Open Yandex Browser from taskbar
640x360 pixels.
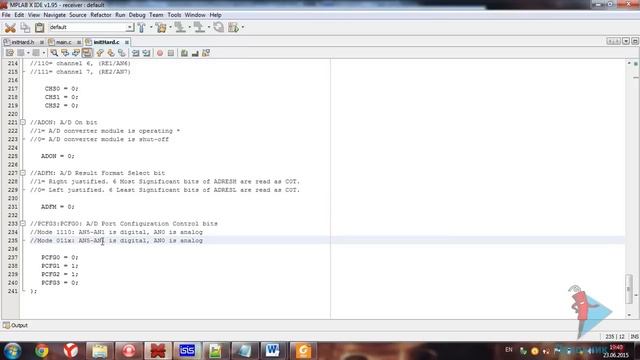tap(71, 351)
